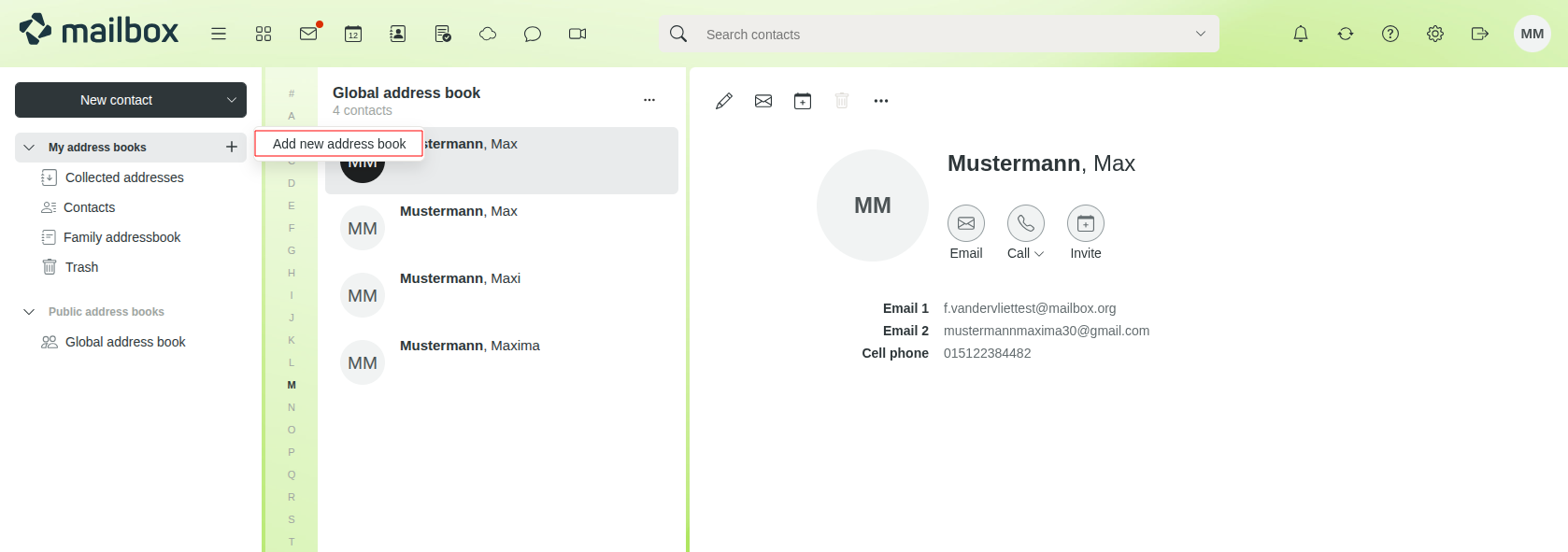Click the notifications bell icon
The image size is (1568, 552).
pyautogui.click(x=1300, y=34)
